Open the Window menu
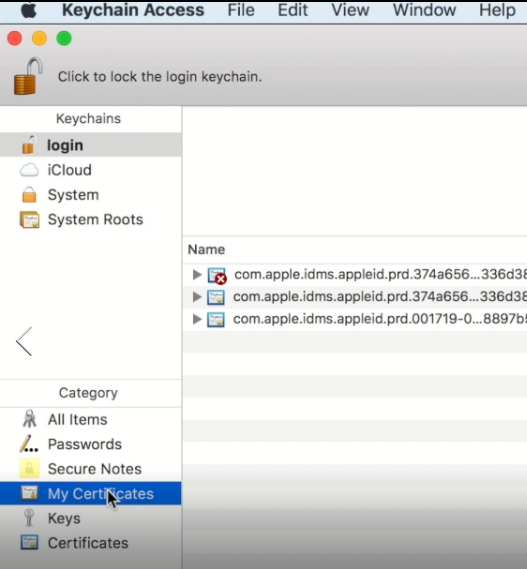The height and width of the screenshot is (569, 527). (x=424, y=10)
